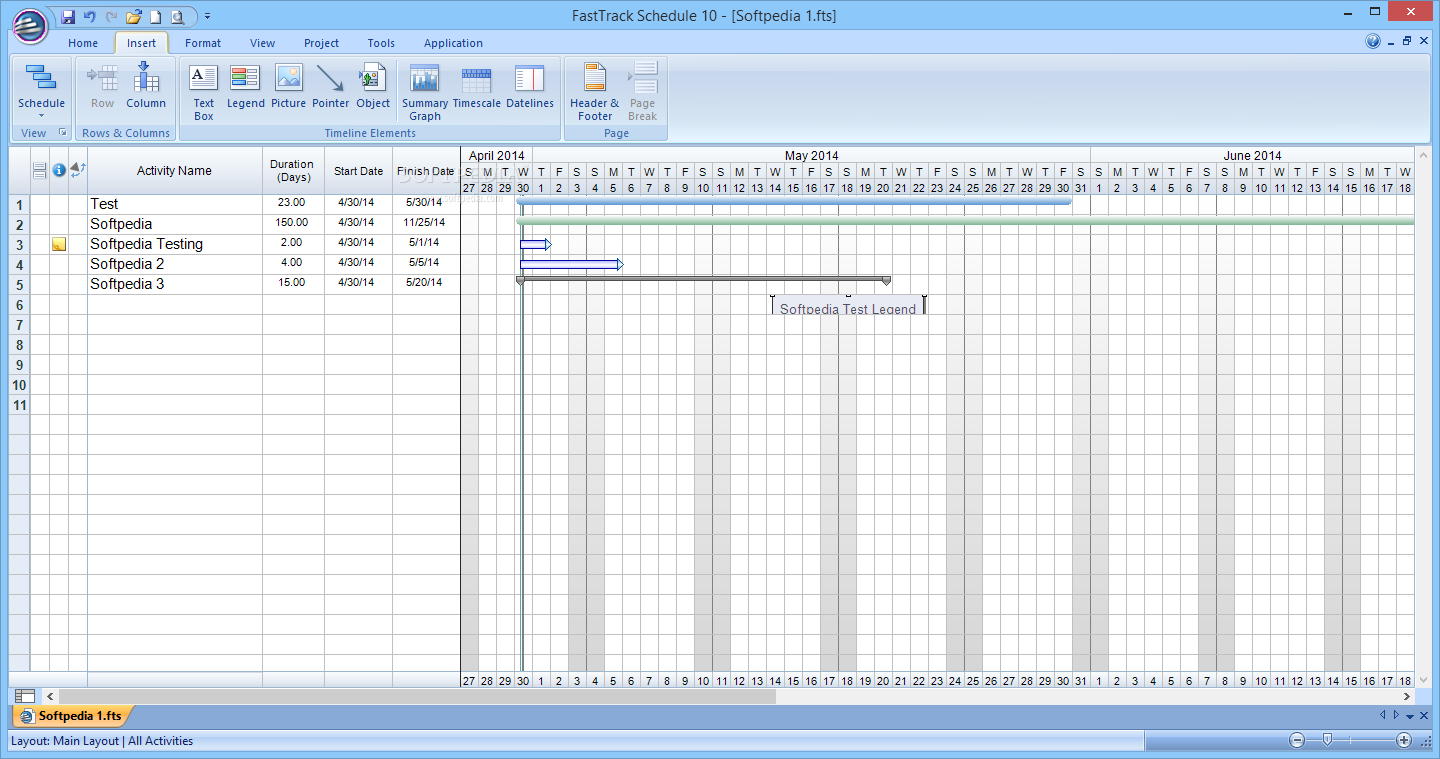Select row number 6 header
1440x759 pixels.
point(19,305)
